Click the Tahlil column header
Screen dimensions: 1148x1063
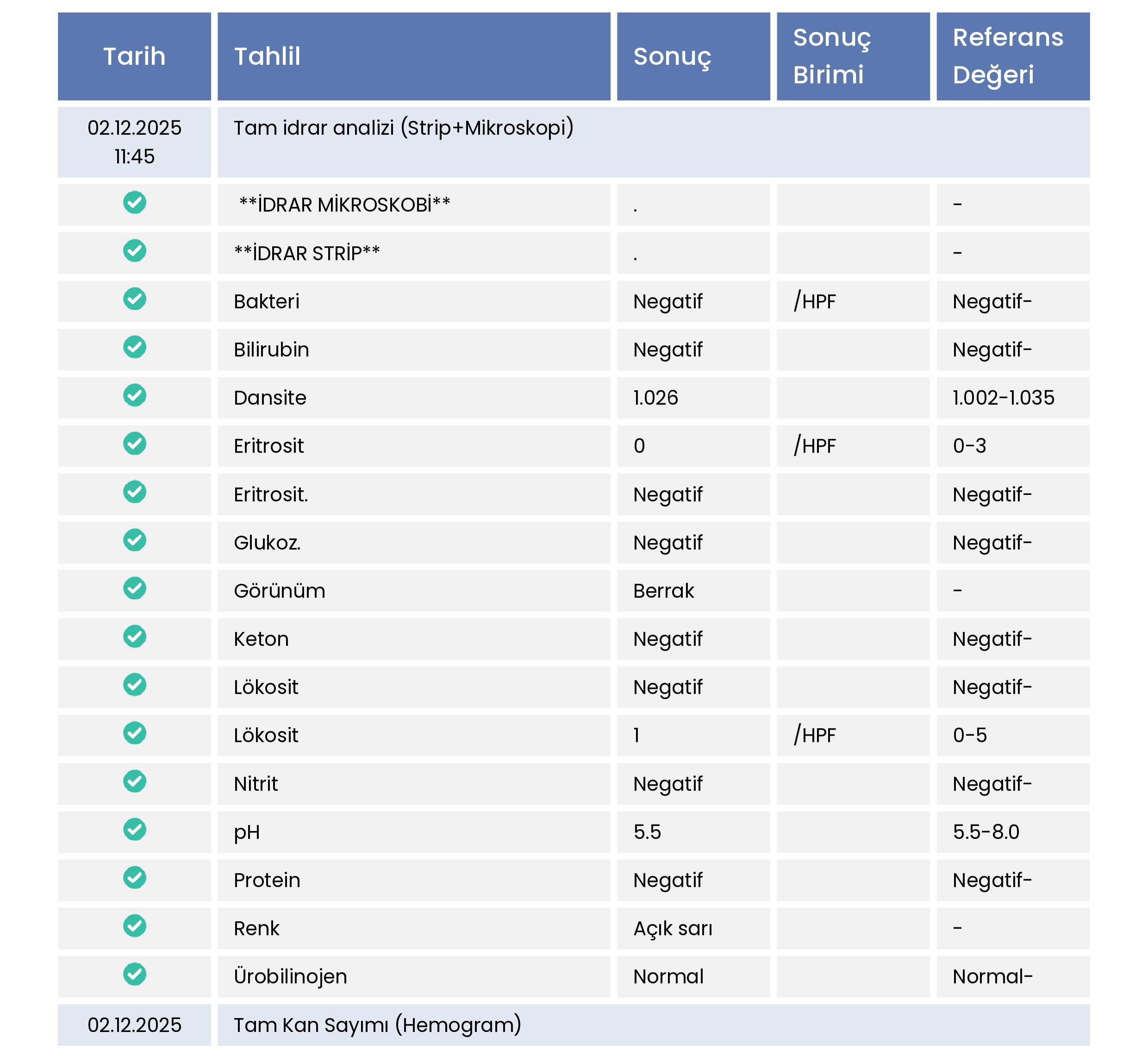pos(268,56)
